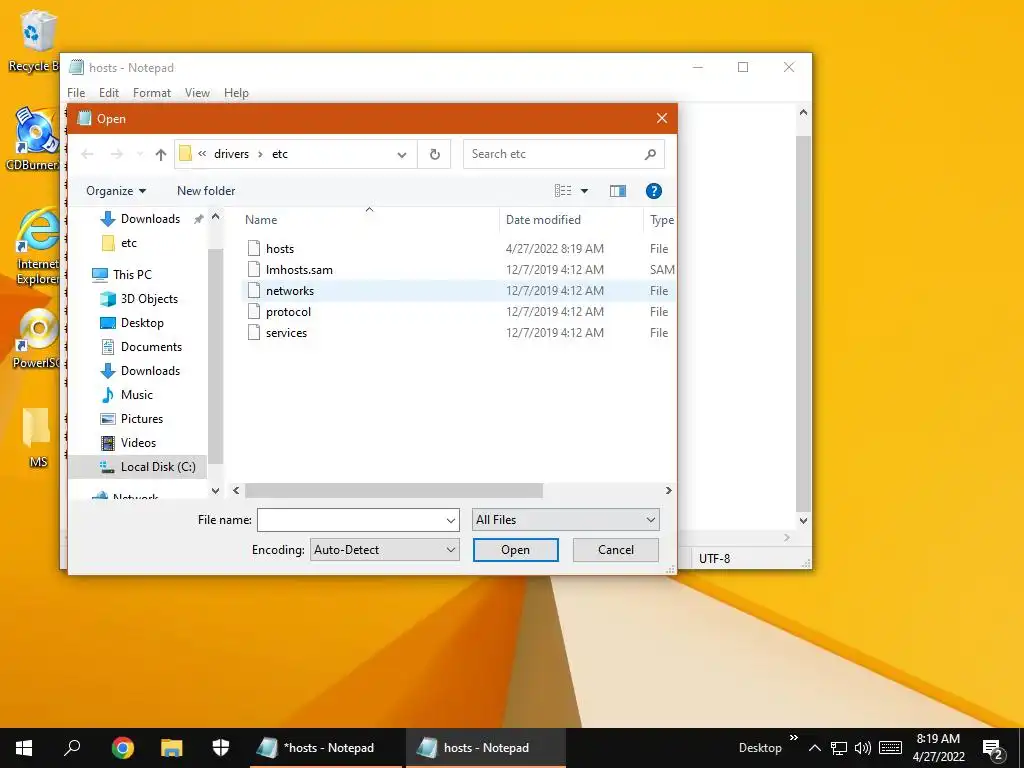Click the Back navigation arrow in the Open dialog
The image size is (1024, 768).
coord(88,154)
